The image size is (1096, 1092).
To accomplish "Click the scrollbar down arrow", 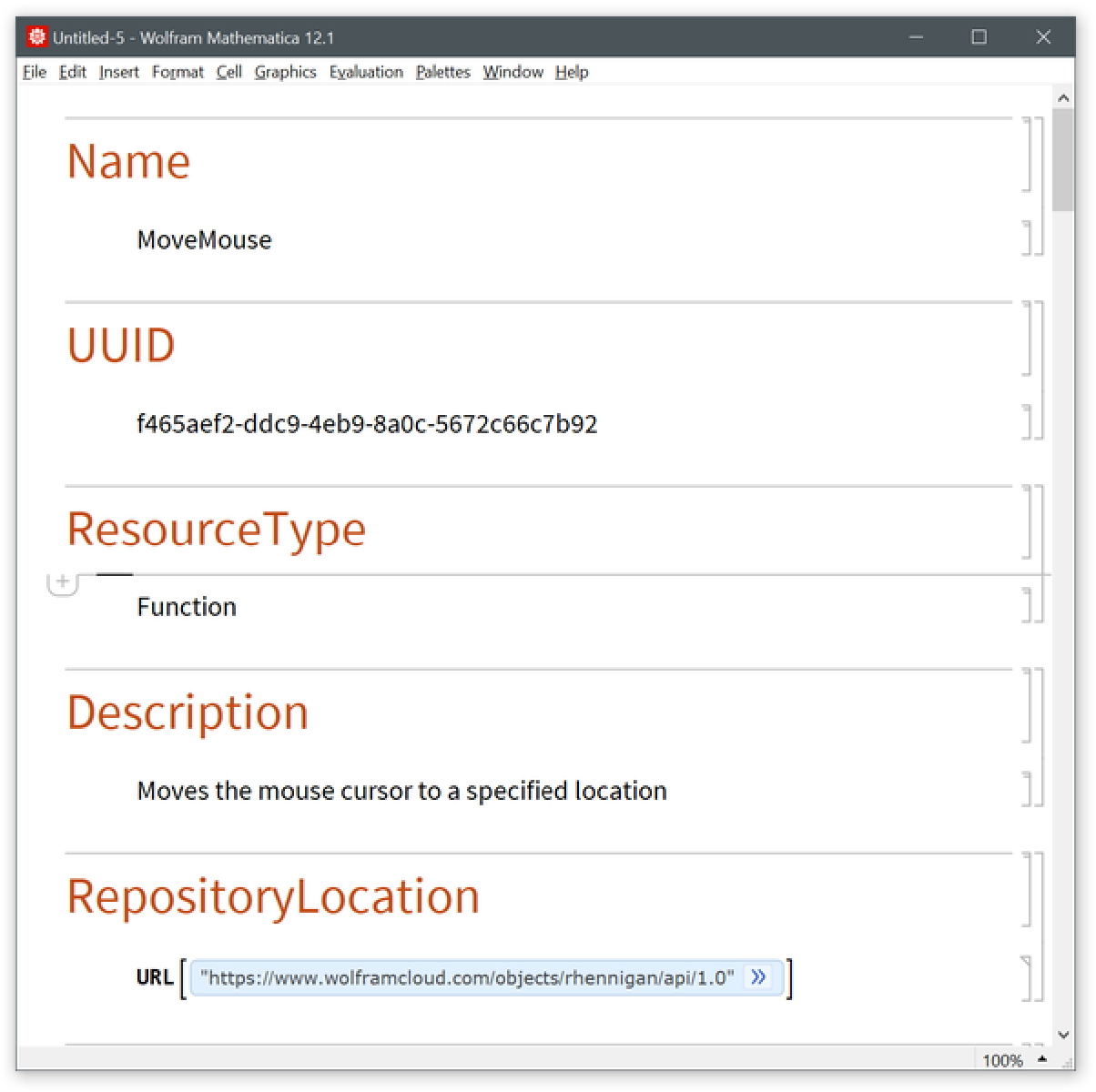I will 1063,1035.
